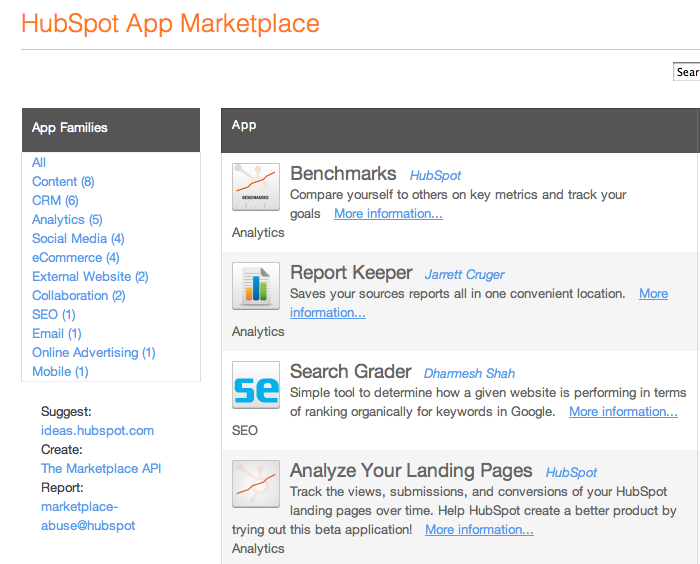
Task: Open Jarrett Cruger author link
Action: pyautogui.click(x=464, y=274)
